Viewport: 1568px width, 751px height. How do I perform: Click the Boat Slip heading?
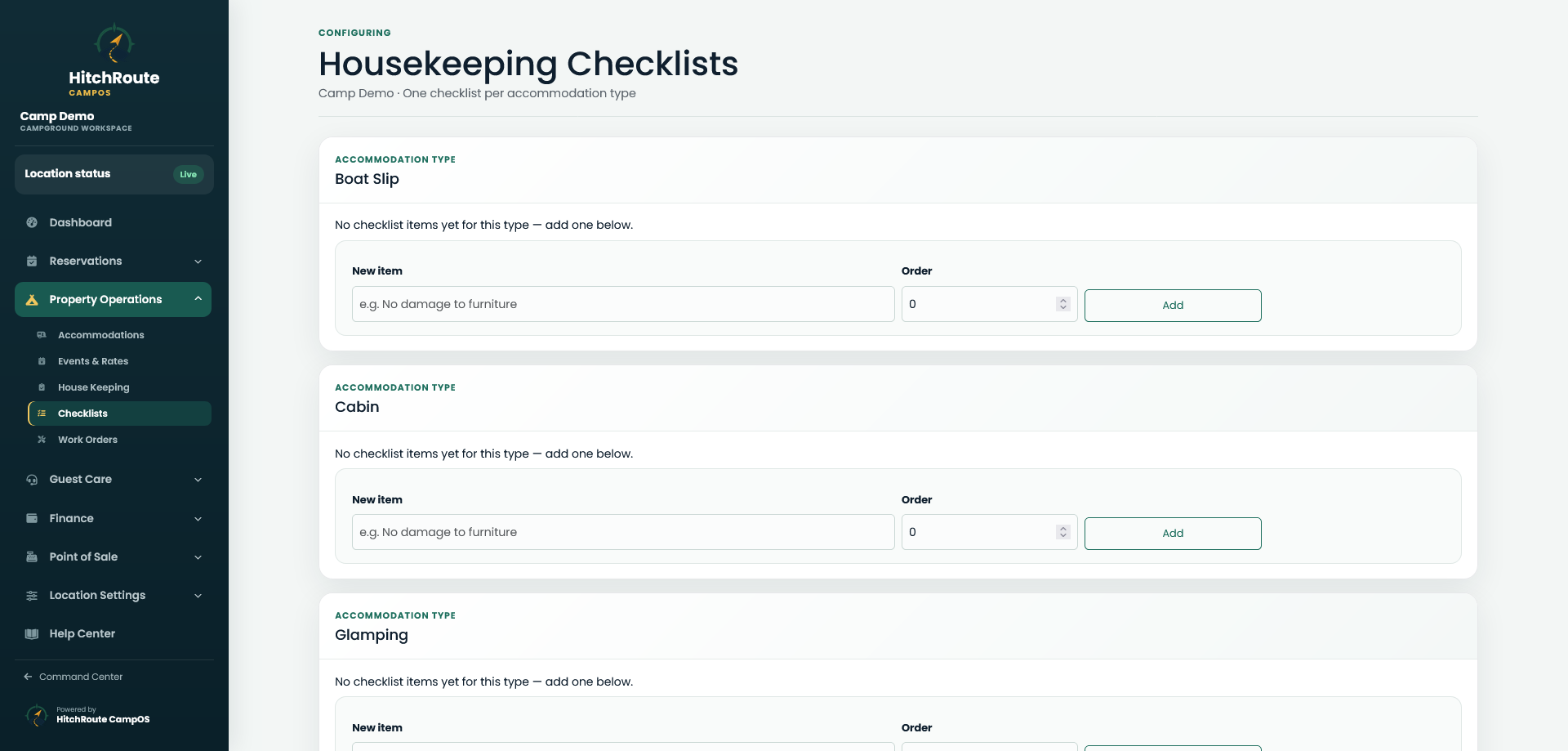tap(367, 179)
